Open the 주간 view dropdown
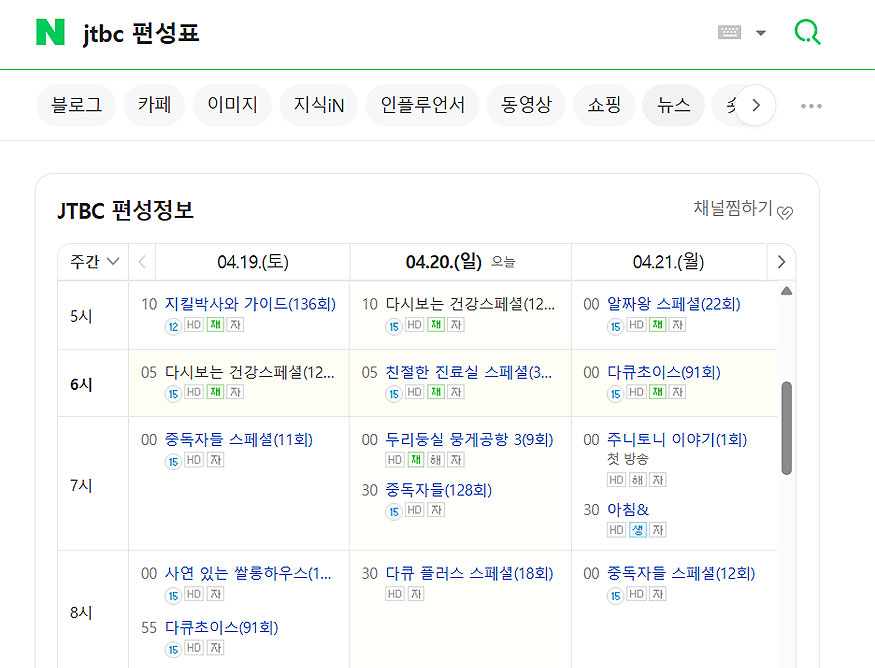 pyautogui.click(x=94, y=262)
